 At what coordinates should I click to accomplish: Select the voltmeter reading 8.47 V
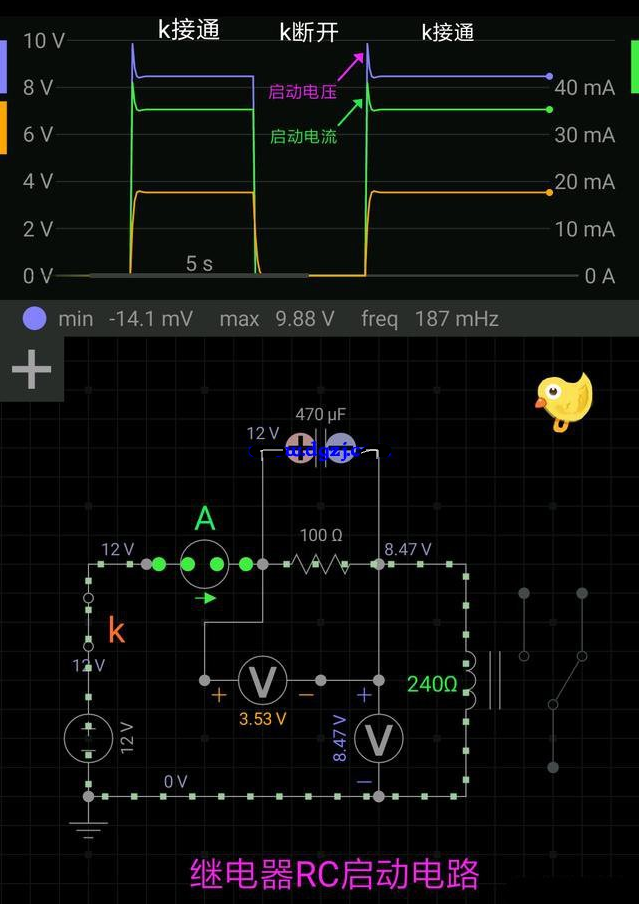[379, 739]
